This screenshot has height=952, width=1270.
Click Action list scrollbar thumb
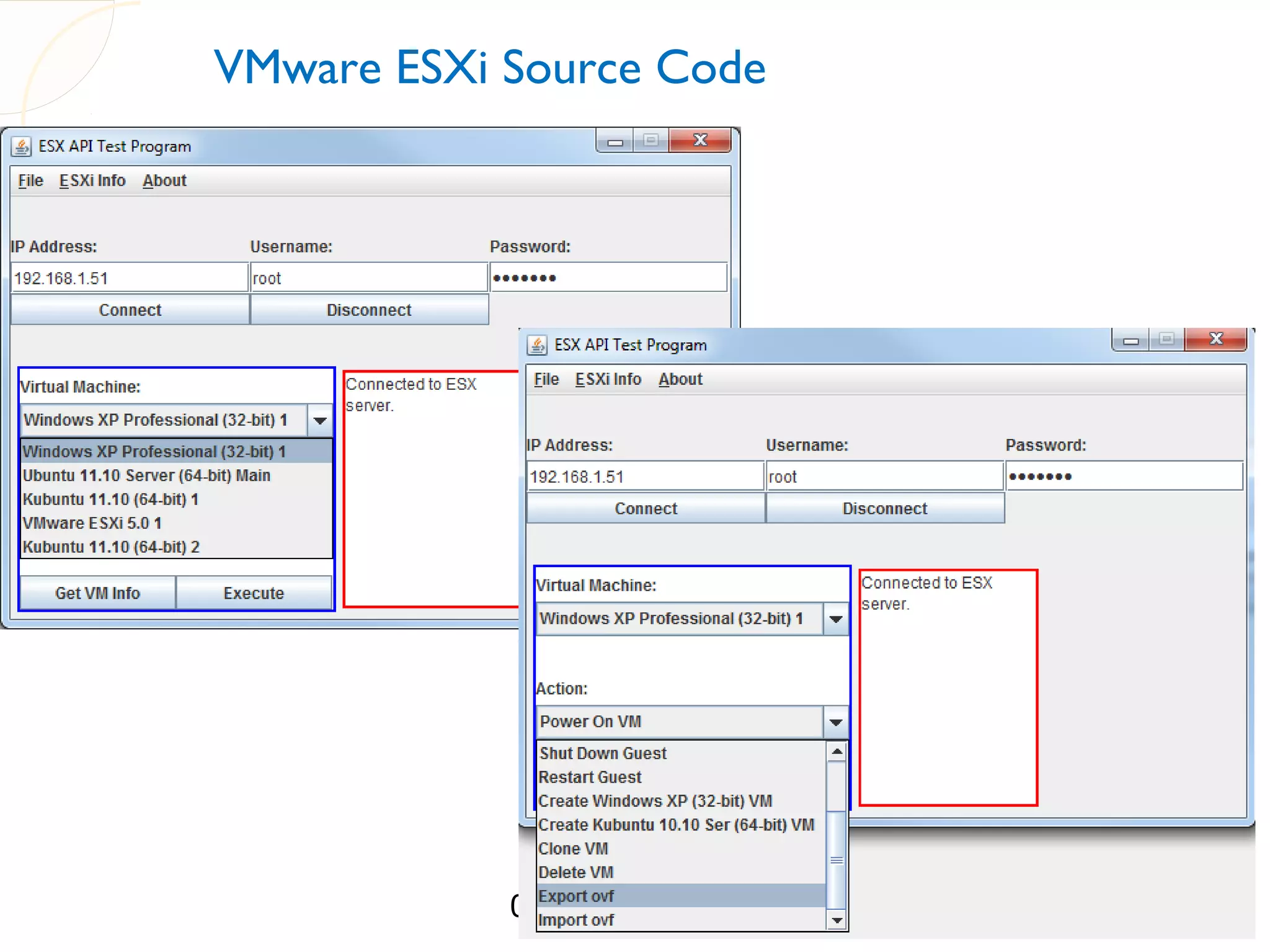click(x=837, y=860)
